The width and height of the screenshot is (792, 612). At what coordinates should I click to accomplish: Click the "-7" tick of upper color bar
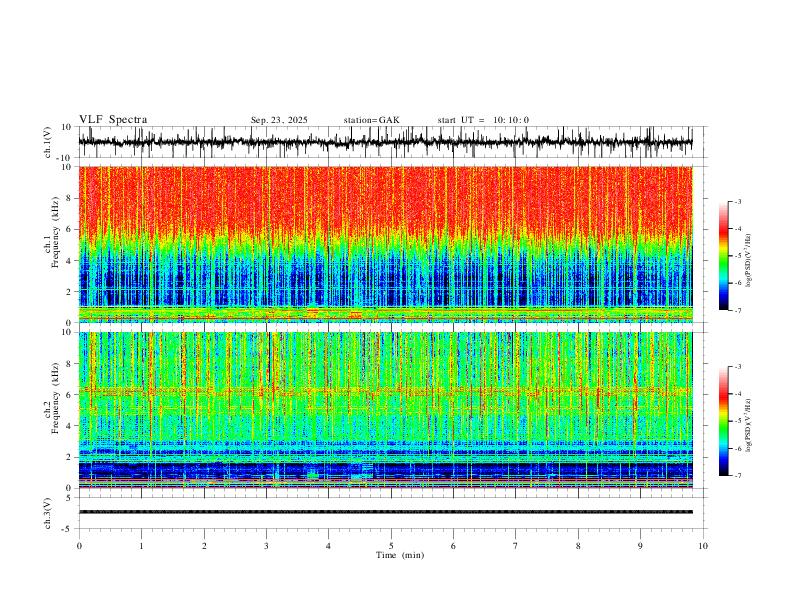[x=737, y=310]
